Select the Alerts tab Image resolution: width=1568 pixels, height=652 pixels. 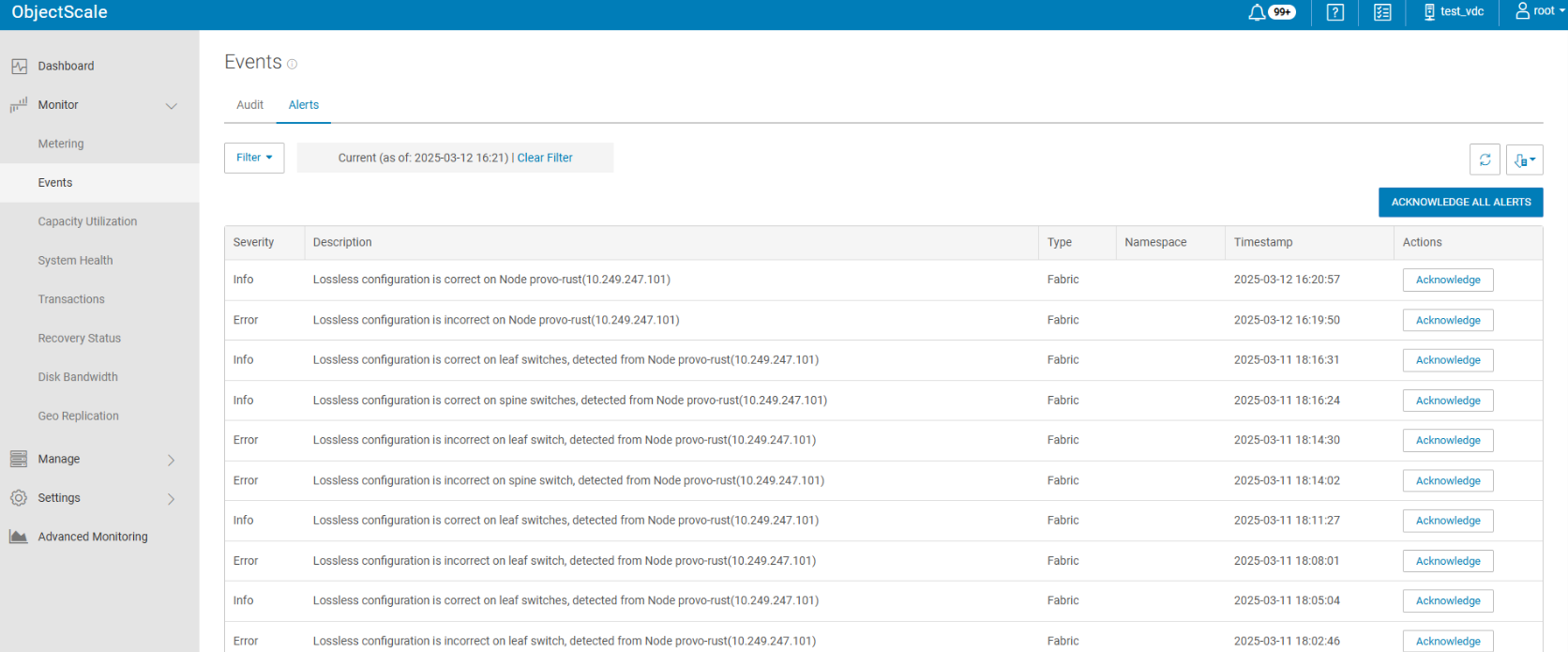click(304, 105)
